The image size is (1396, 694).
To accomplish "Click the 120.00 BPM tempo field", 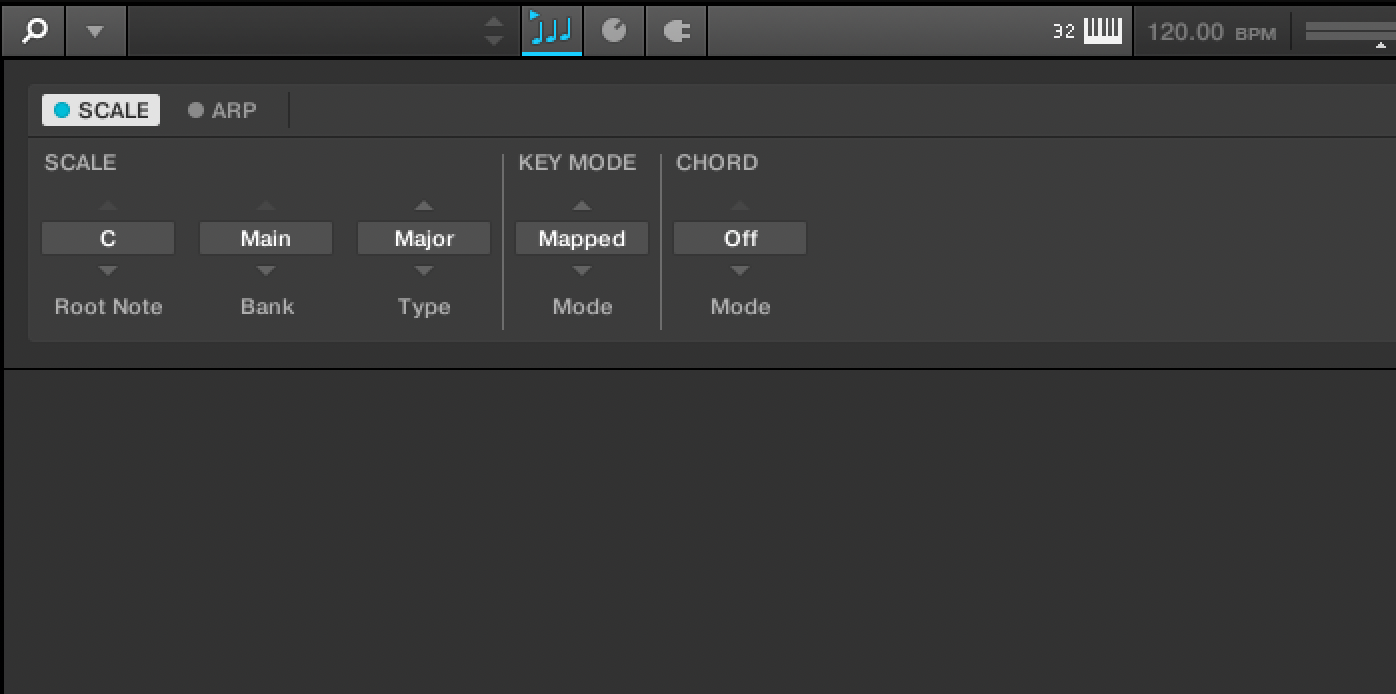I will tap(1211, 32).
